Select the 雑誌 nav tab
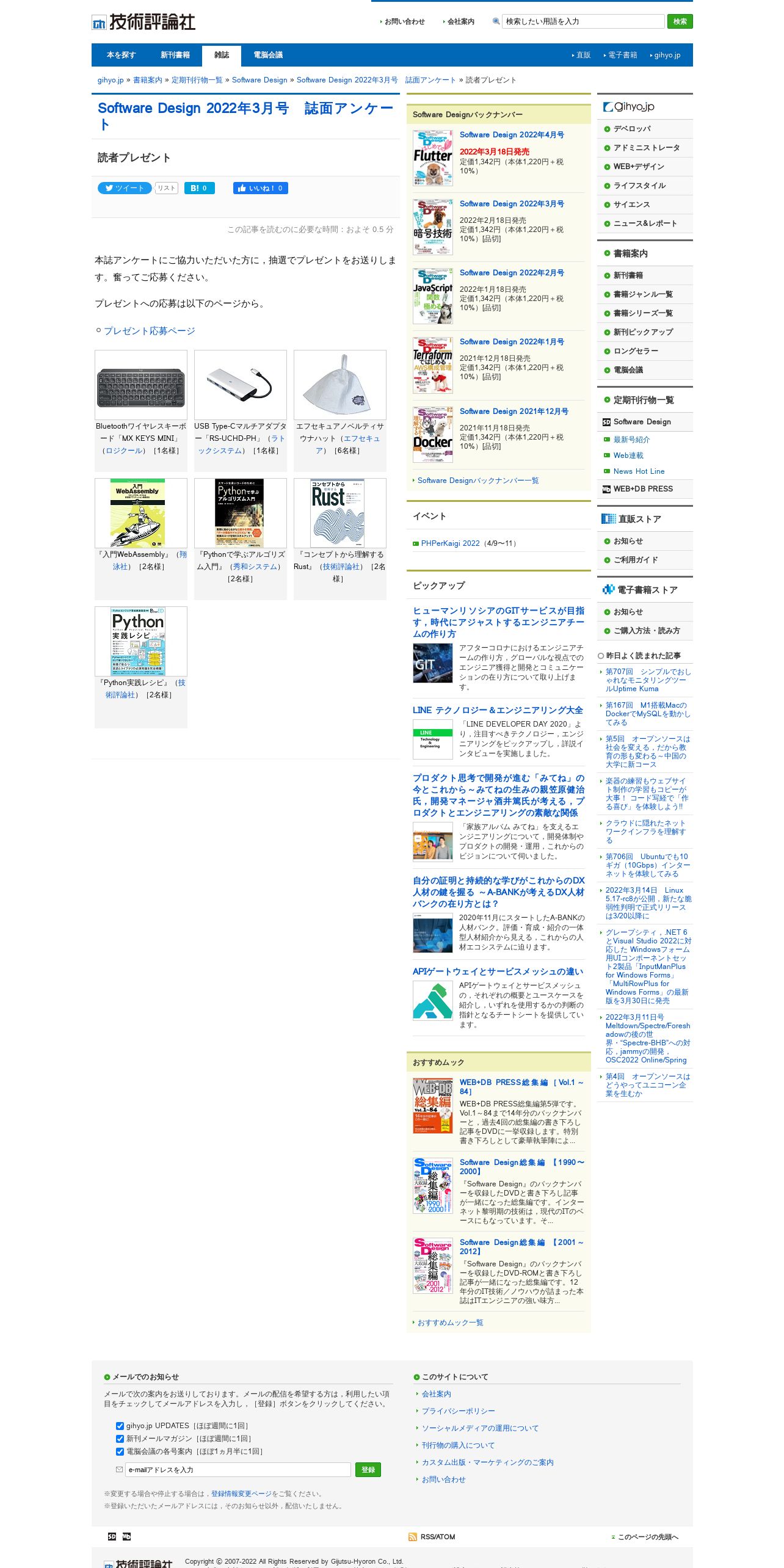Image resolution: width=784 pixels, height=1568 pixels. (222, 55)
